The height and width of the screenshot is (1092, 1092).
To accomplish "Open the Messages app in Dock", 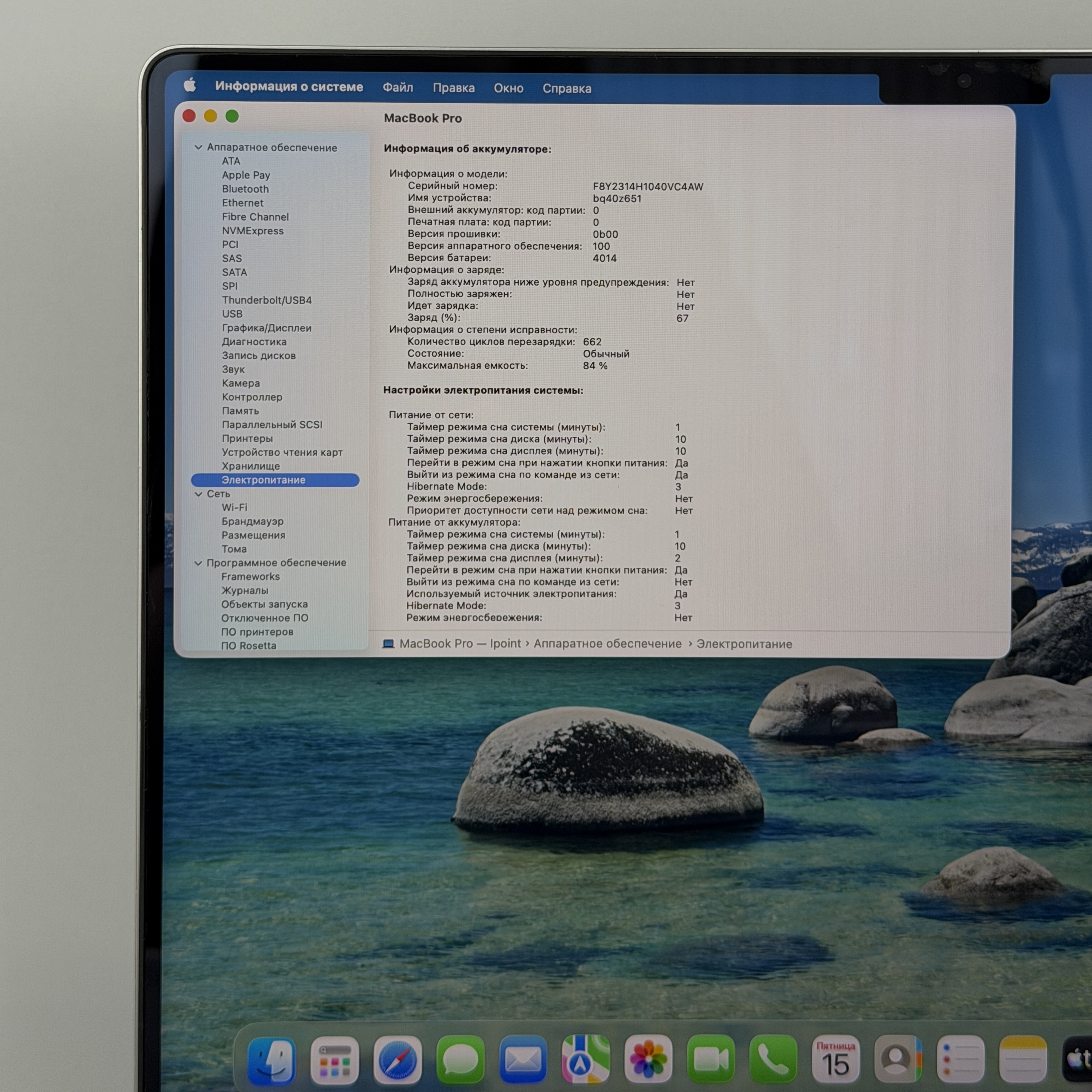I will [x=460, y=1060].
